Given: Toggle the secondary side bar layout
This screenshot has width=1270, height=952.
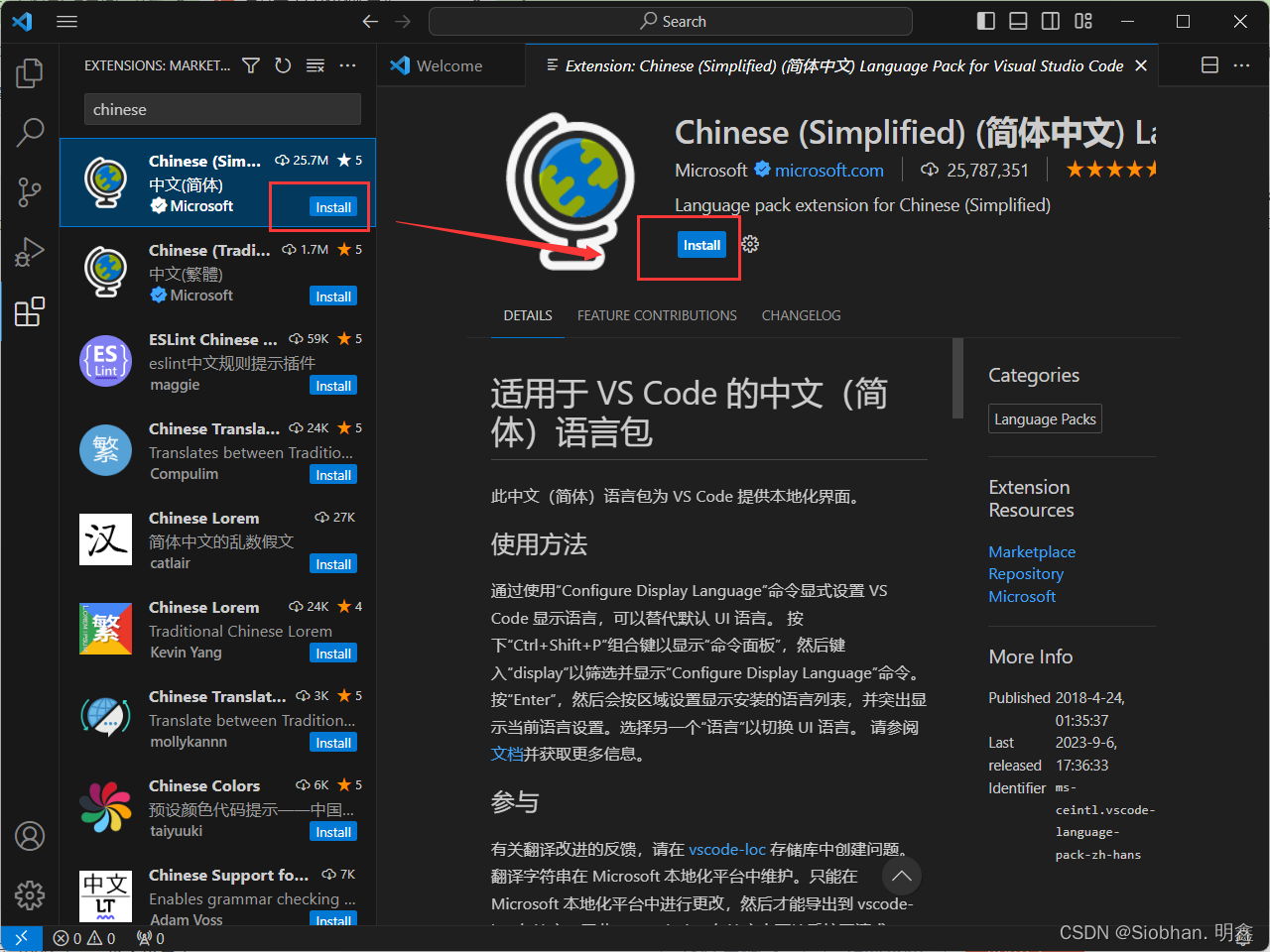Looking at the screenshot, I should (1050, 21).
